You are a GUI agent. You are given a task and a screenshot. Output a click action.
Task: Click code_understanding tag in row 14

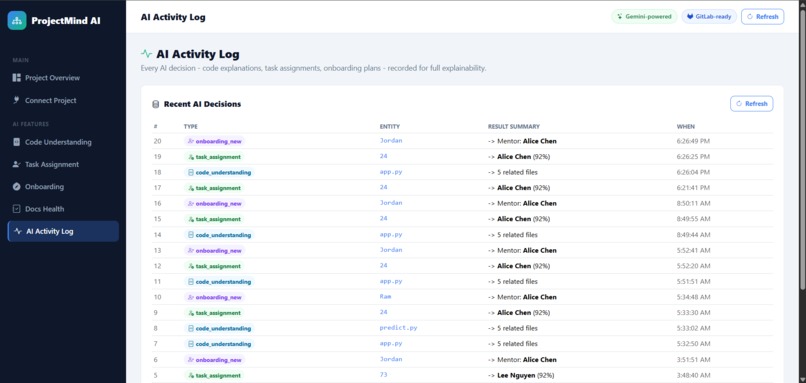tap(219, 235)
